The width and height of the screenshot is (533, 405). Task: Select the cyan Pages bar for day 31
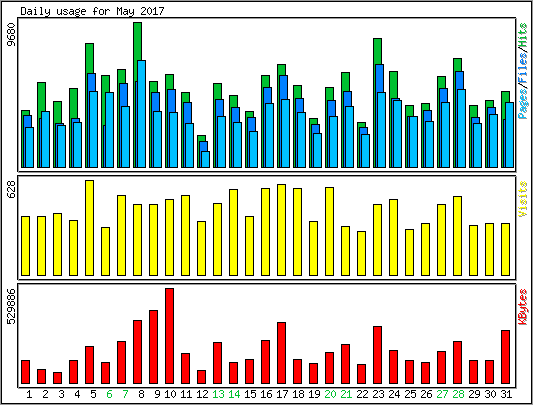(510, 135)
